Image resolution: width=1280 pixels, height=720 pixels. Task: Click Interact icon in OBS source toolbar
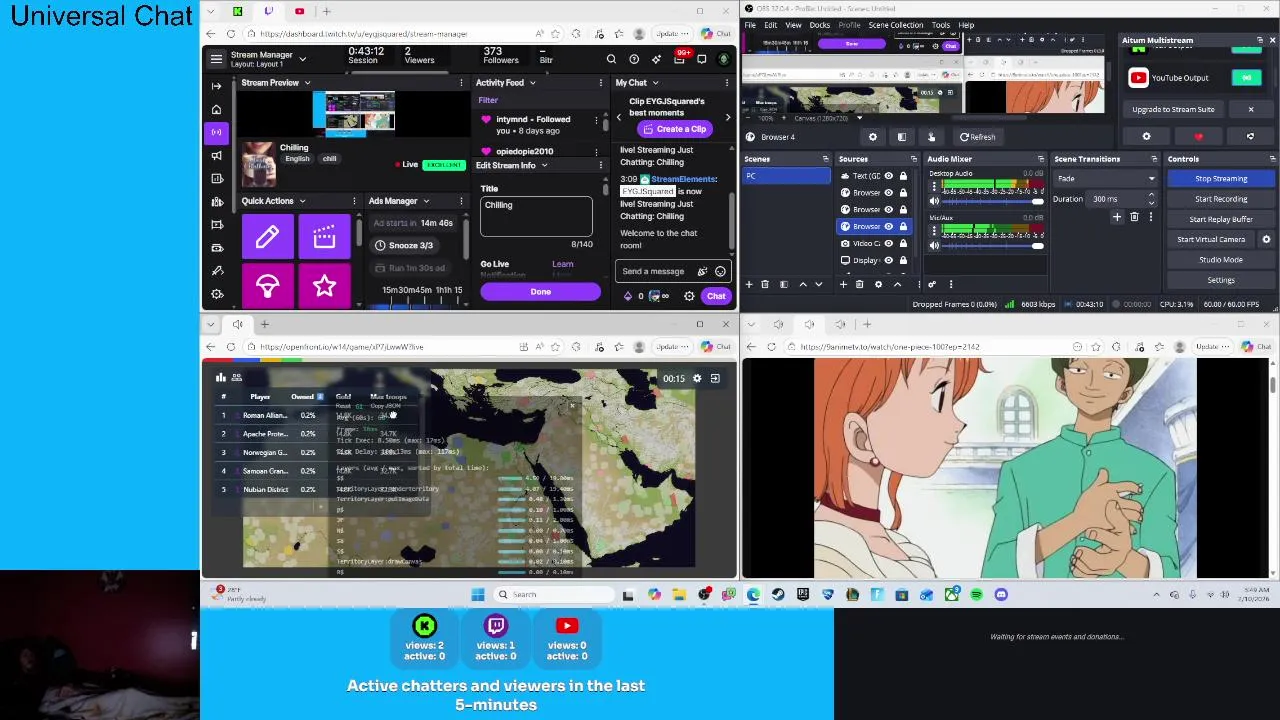pyautogui.click(x=931, y=137)
